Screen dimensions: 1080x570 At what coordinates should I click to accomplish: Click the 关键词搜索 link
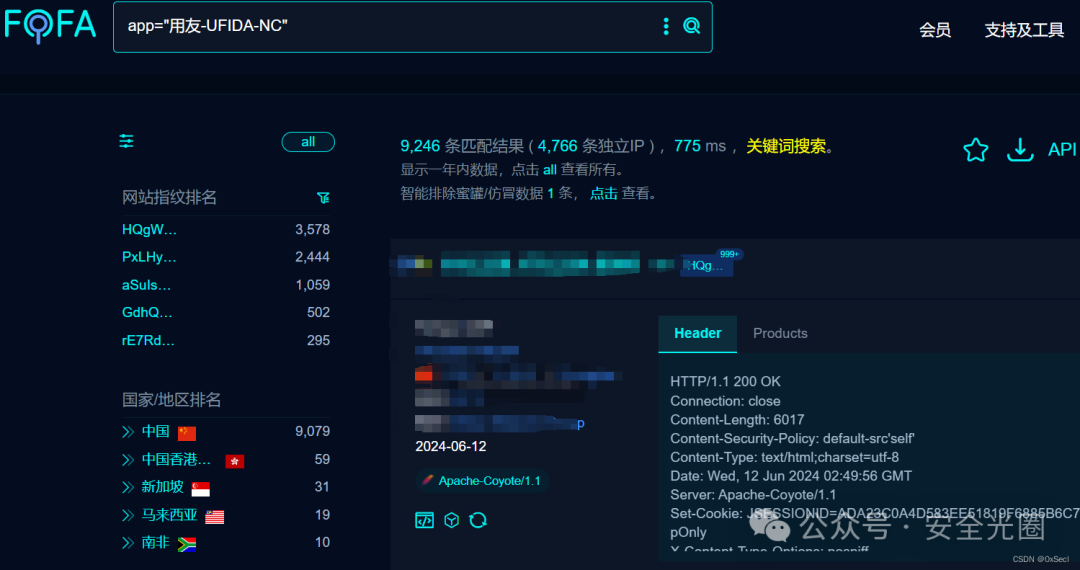click(x=785, y=146)
